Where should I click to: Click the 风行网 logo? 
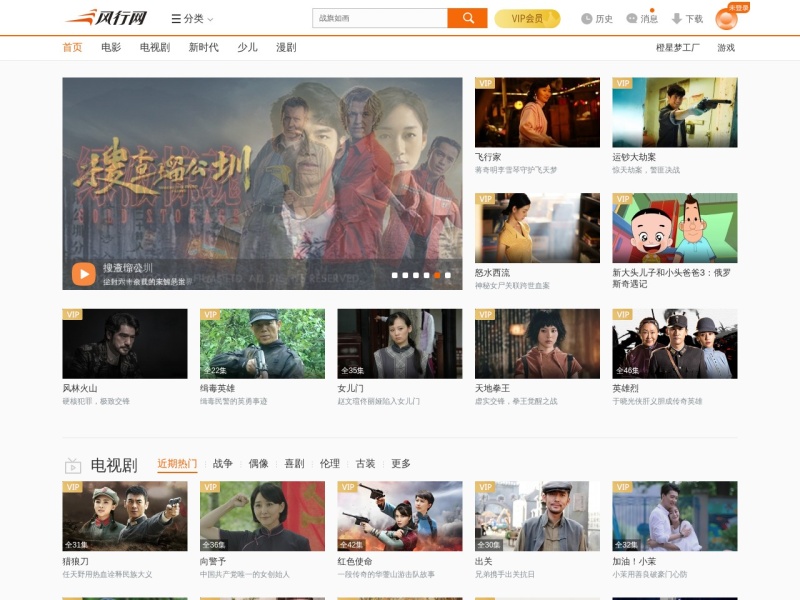click(x=106, y=18)
